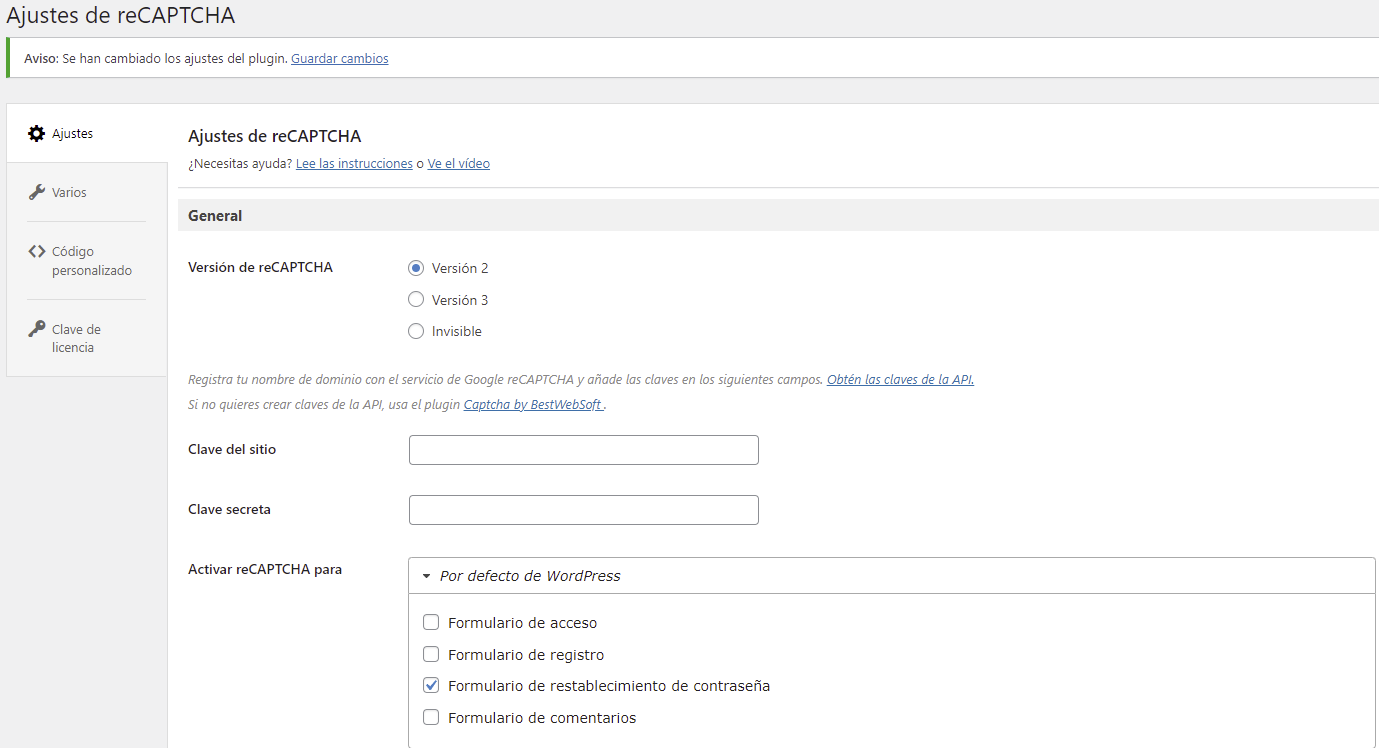Select the Versión 2 radio button
This screenshot has width=1379, height=748.
coord(416,268)
